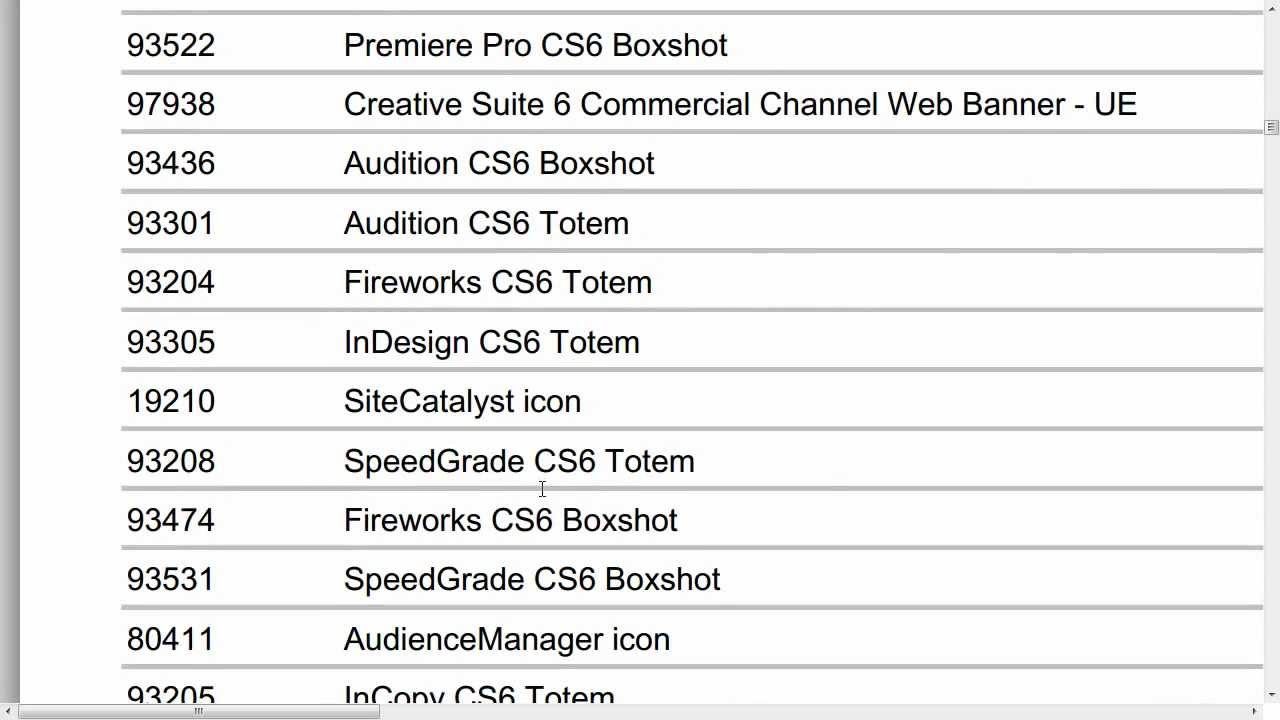
Task: Click the SpeedGrade CS6 Boxshot entry
Action: pos(531,579)
